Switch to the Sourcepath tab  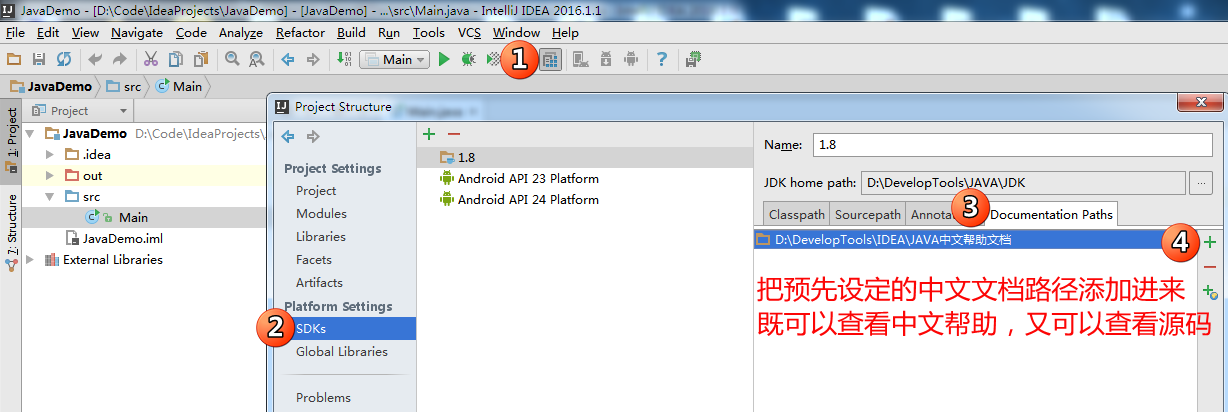tap(868, 214)
